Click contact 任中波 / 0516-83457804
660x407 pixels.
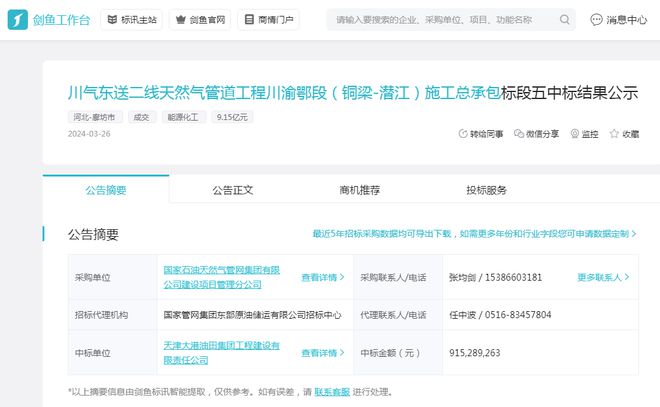coord(500,315)
